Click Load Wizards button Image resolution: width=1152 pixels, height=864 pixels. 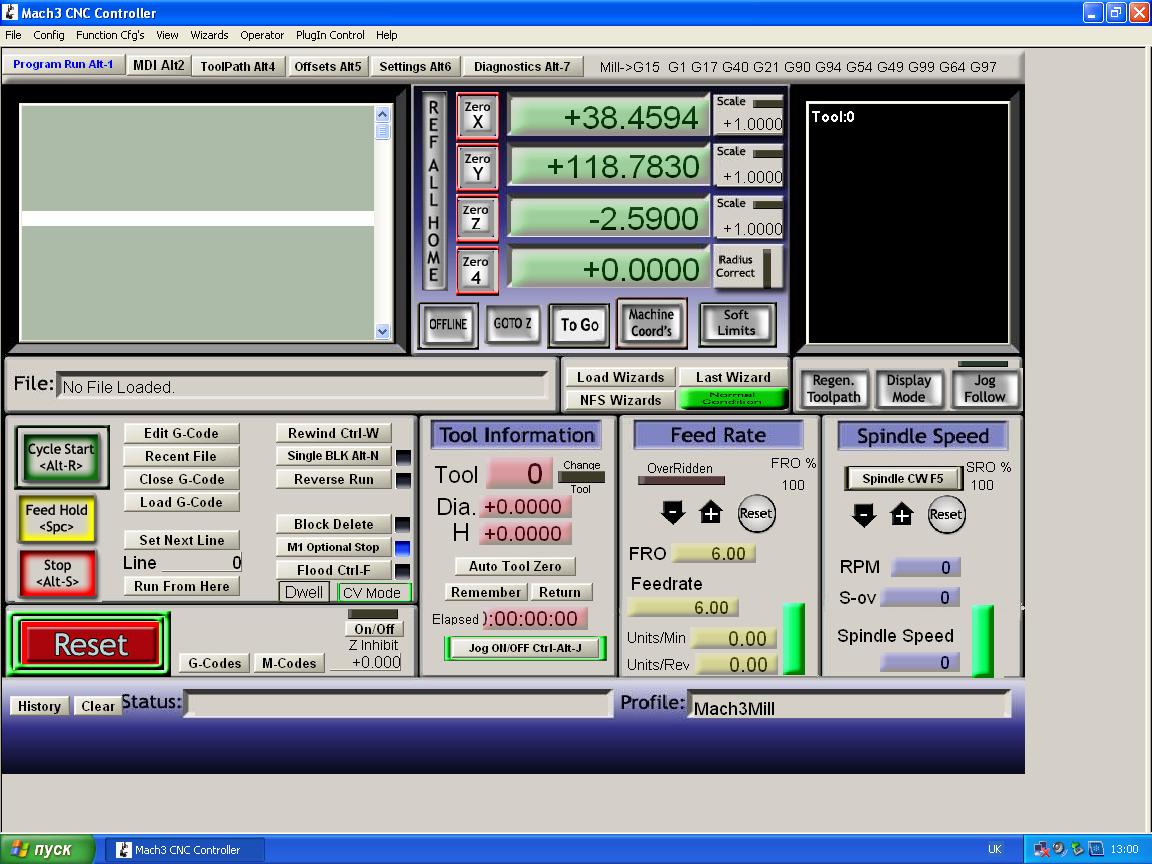coord(620,377)
